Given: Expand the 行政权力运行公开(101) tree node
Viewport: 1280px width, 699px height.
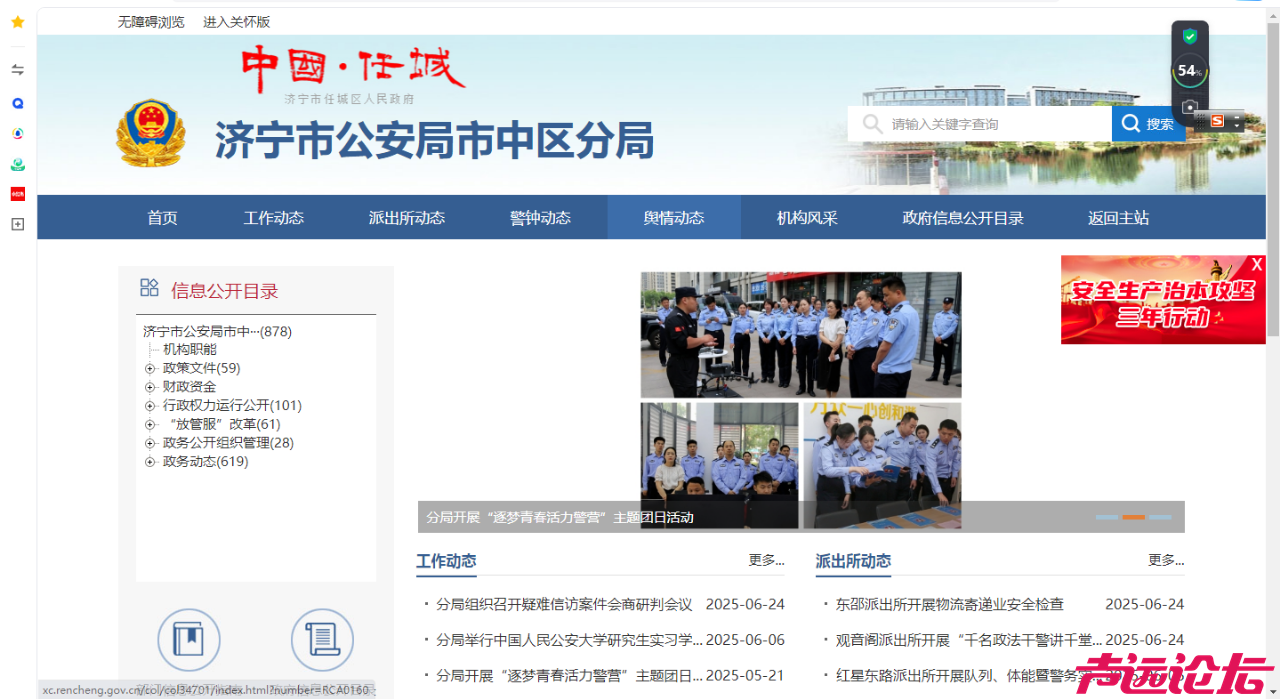Looking at the screenshot, I should tap(150, 406).
